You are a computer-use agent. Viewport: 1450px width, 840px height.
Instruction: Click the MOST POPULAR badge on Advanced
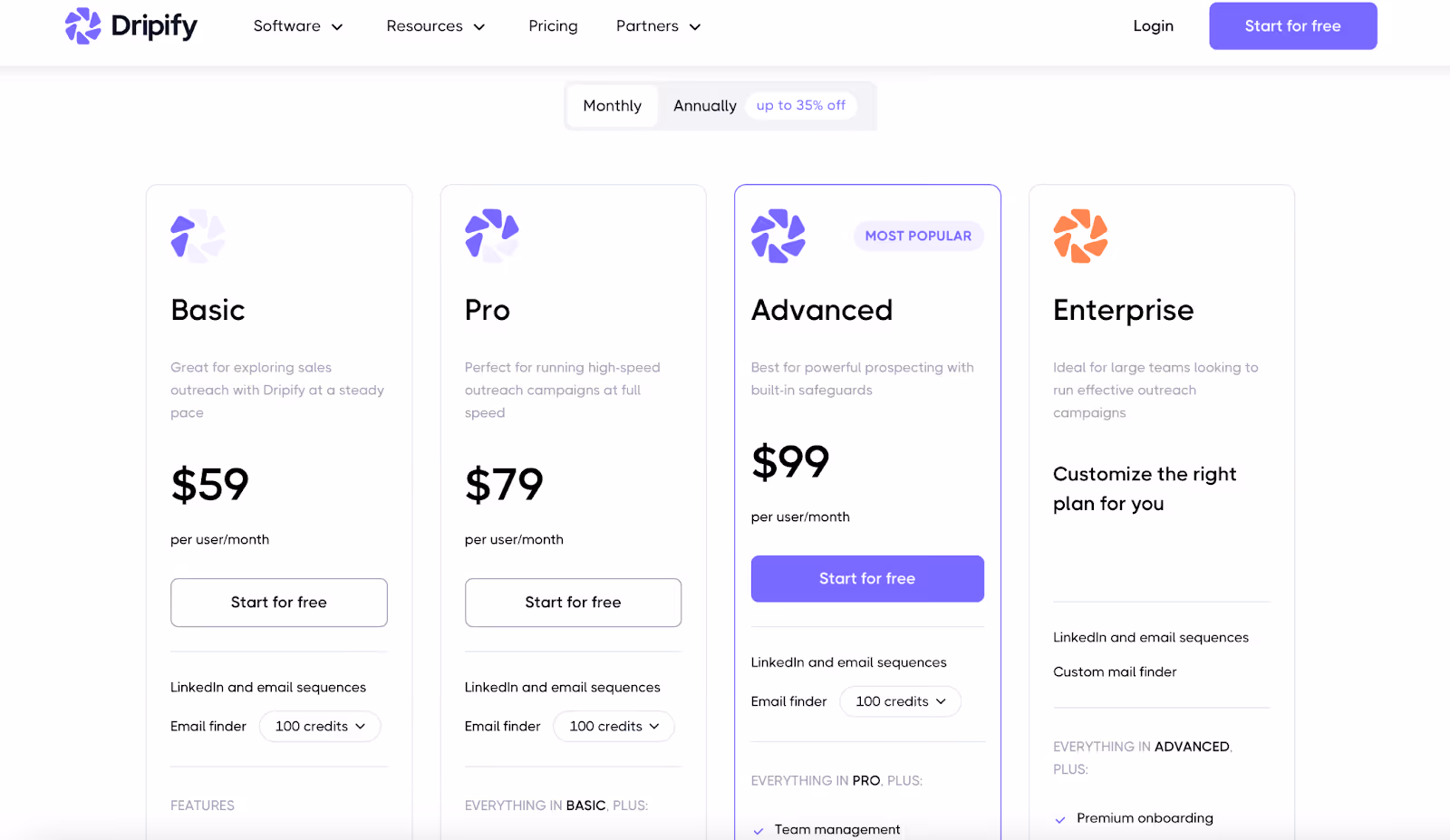point(918,236)
